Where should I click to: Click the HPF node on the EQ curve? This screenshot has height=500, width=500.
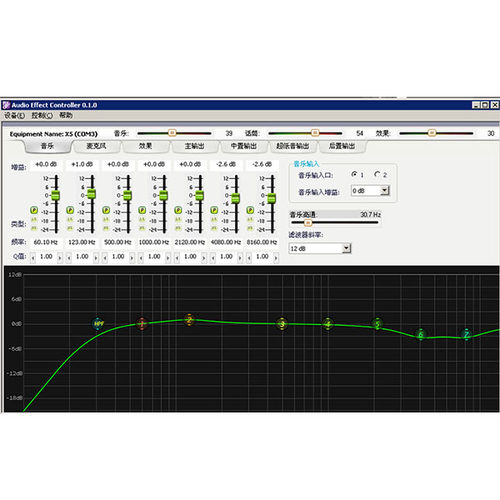[98, 323]
